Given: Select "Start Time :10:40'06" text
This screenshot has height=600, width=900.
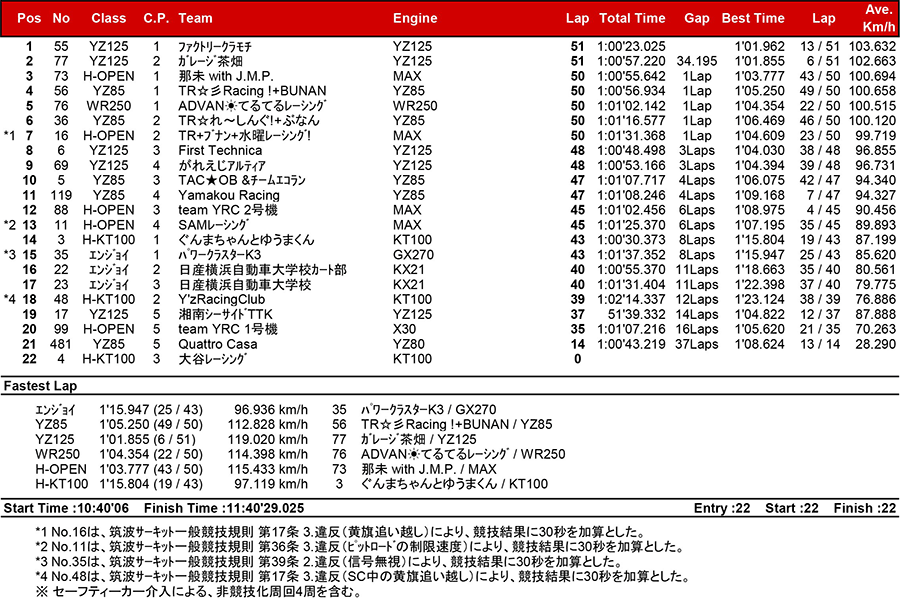Looking at the screenshot, I should click(66, 509).
